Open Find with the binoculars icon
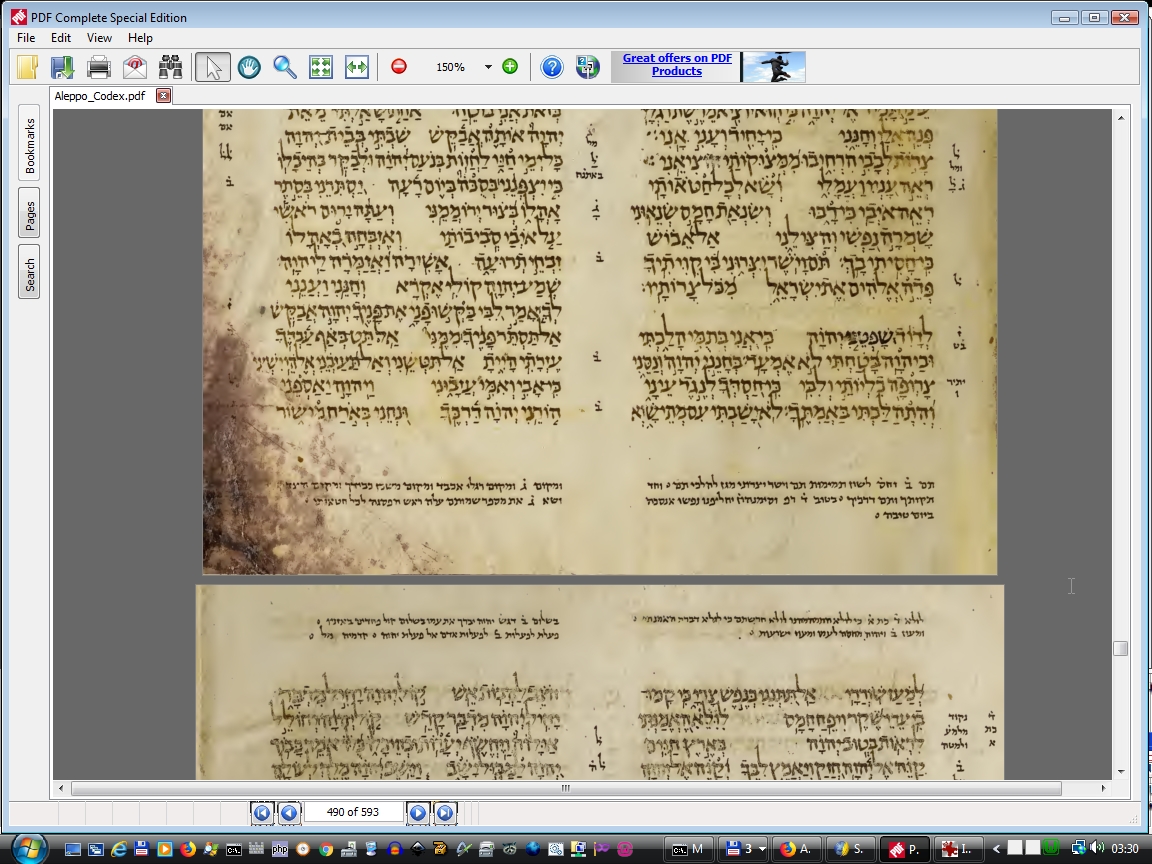Viewport: 1152px width, 864px height. pos(170,67)
